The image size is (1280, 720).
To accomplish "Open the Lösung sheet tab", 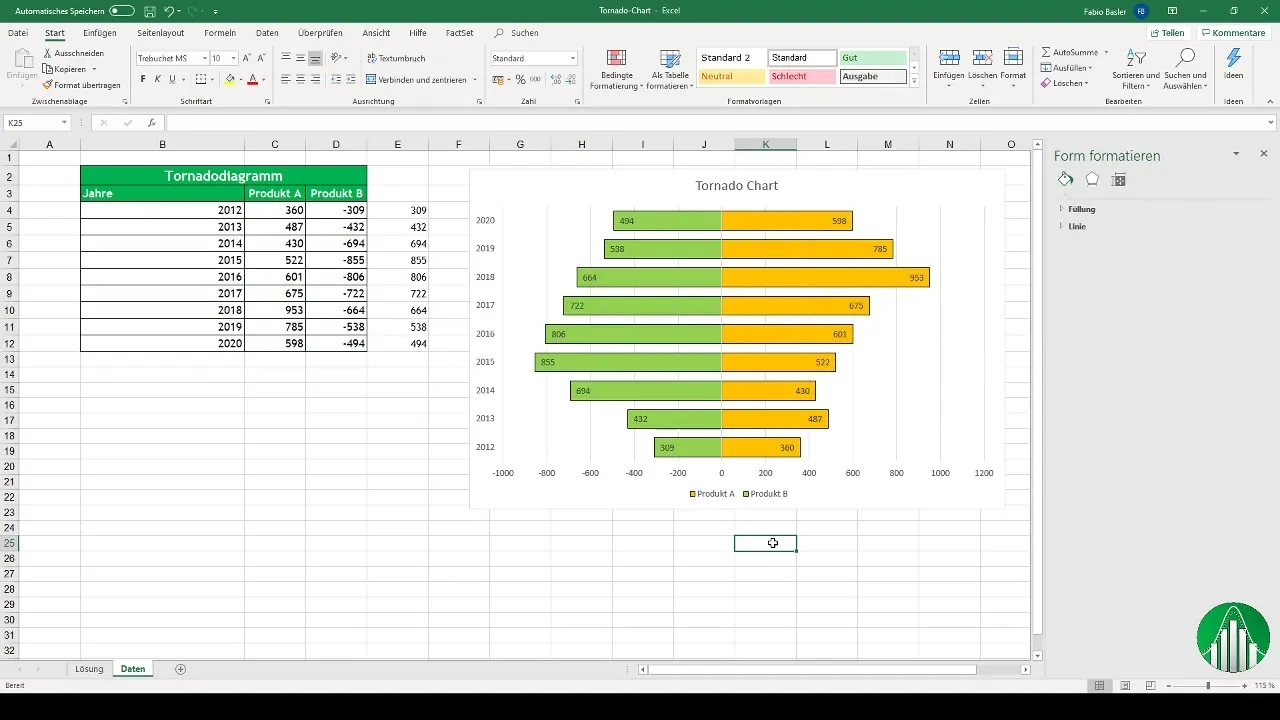I will click(x=89, y=669).
